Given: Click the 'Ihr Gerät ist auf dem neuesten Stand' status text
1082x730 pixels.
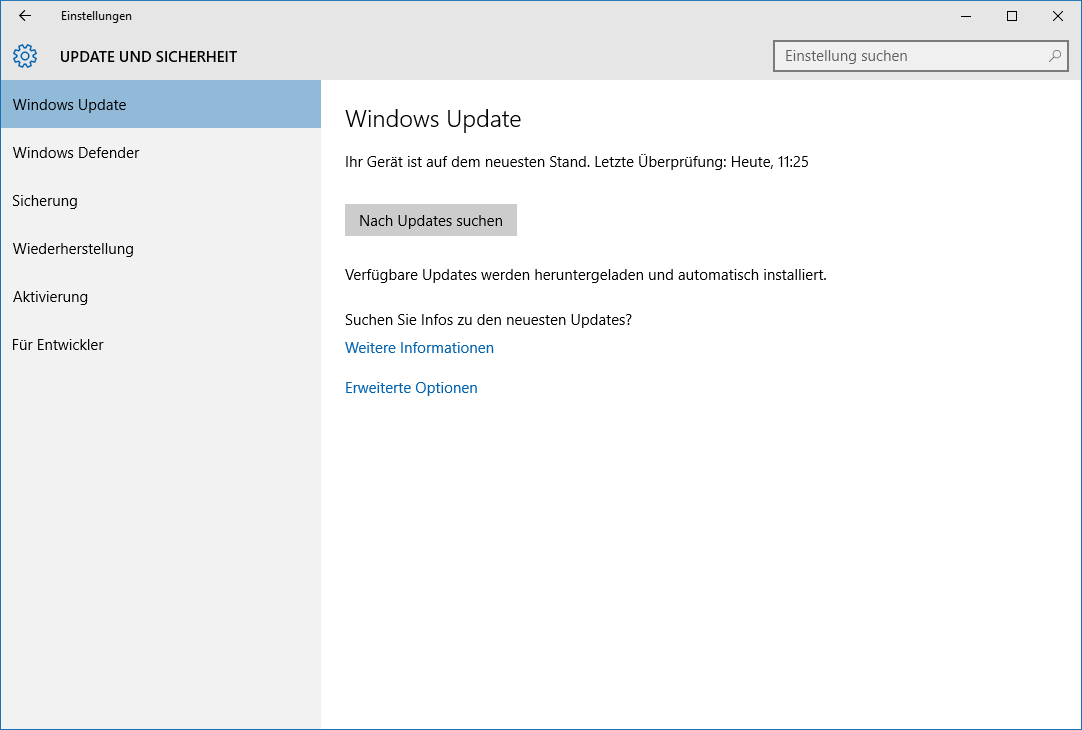Looking at the screenshot, I should (x=467, y=161).
